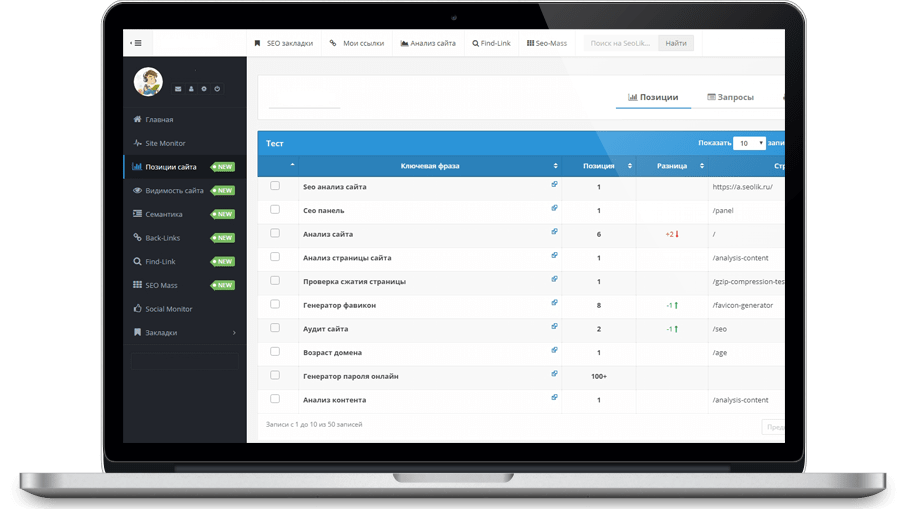The height and width of the screenshot is (509, 903).
Task: Open link icon for Аудит сайта
Action: (x=554, y=326)
